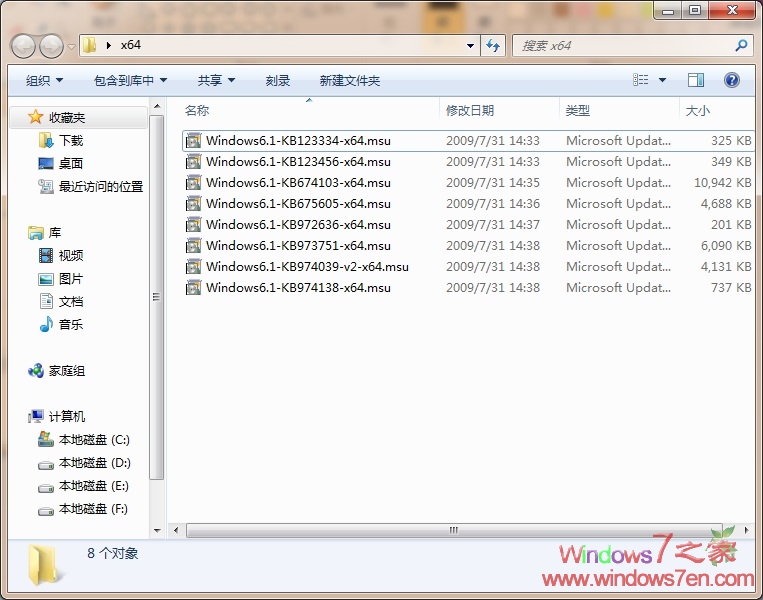
Task: Click the magnifier search icon
Action: pyautogui.click(x=741, y=46)
